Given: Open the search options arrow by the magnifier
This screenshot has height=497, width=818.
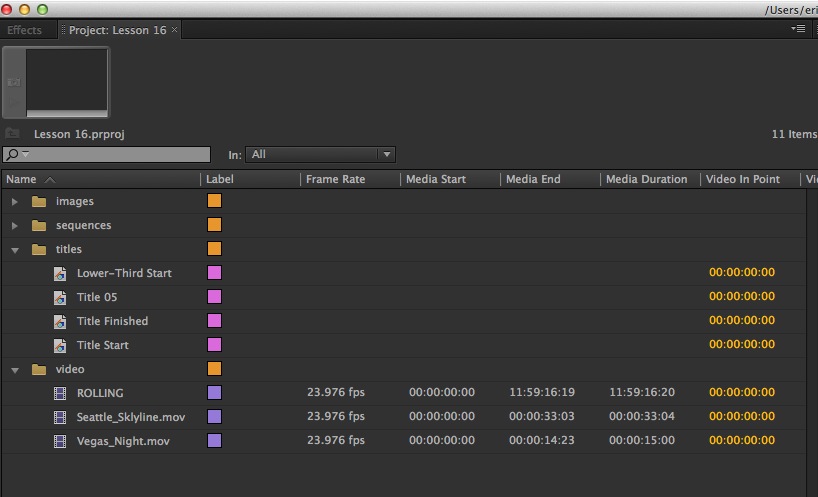Looking at the screenshot, I should (26, 153).
